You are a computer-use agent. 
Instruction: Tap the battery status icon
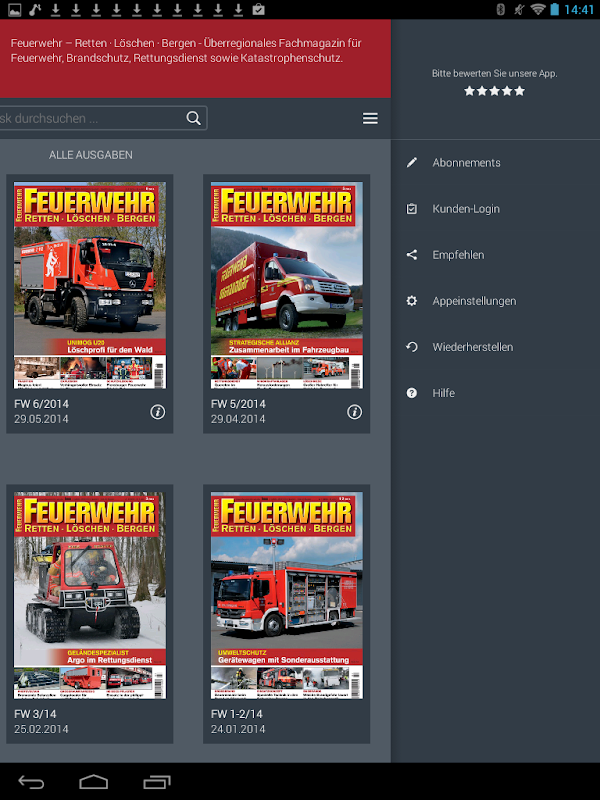point(555,9)
